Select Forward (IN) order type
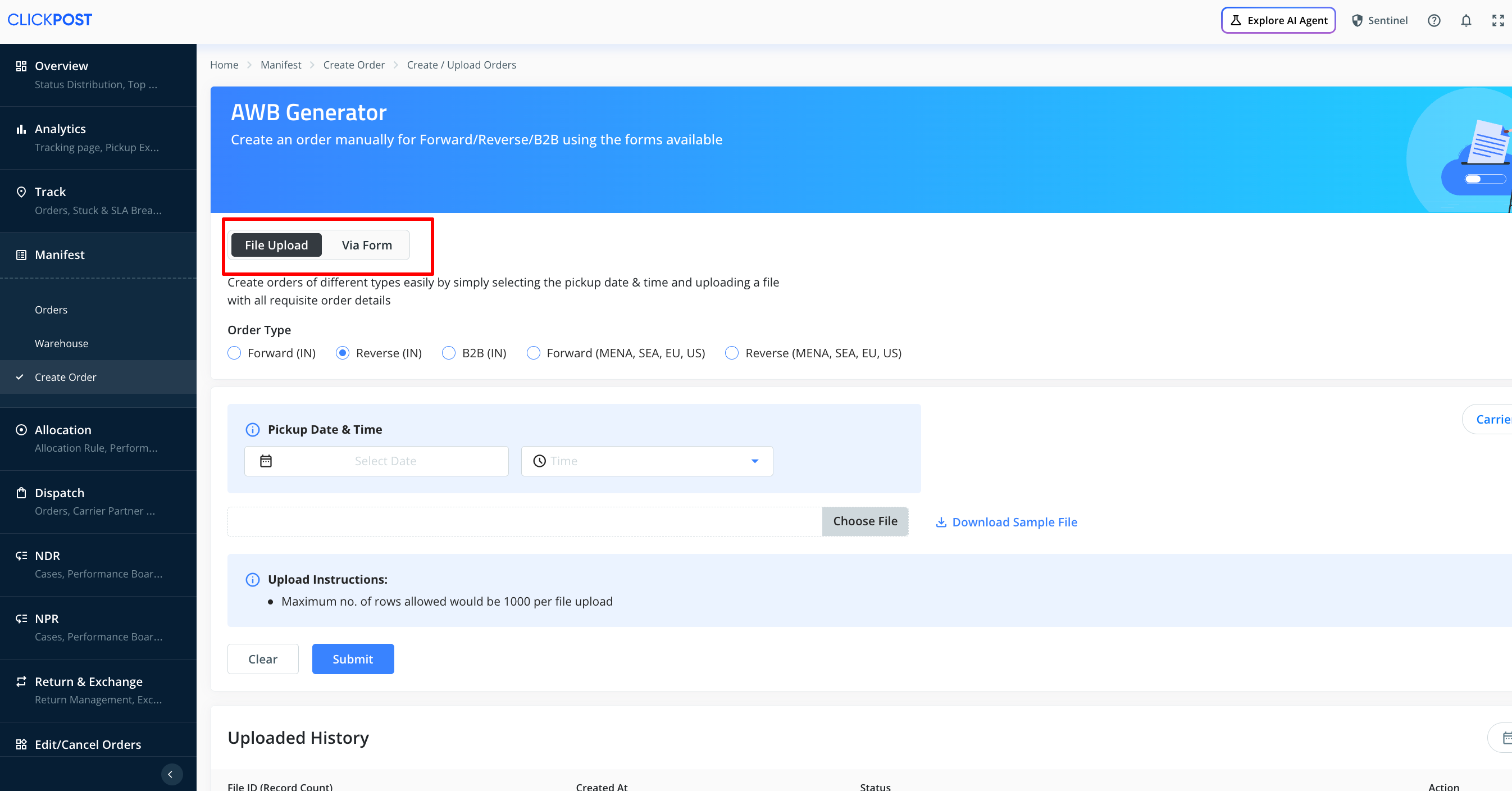The width and height of the screenshot is (1512, 791). point(234,353)
